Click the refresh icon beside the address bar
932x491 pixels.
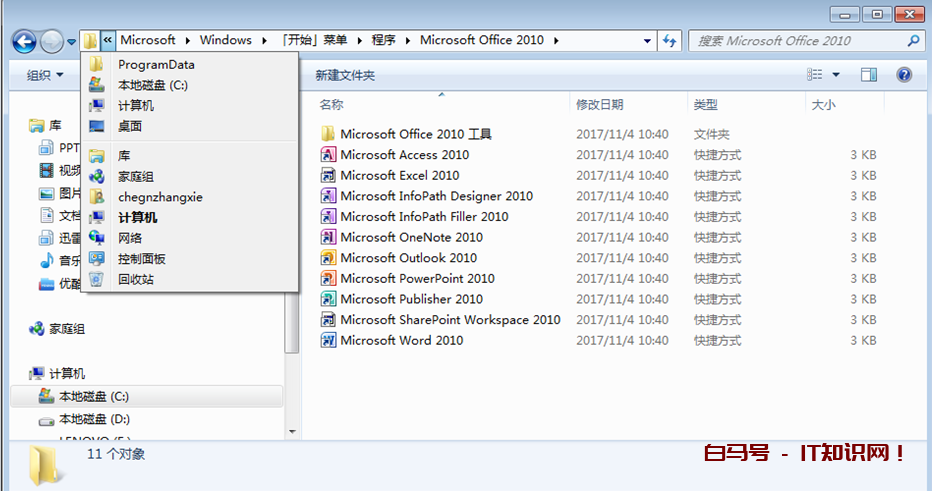670,41
